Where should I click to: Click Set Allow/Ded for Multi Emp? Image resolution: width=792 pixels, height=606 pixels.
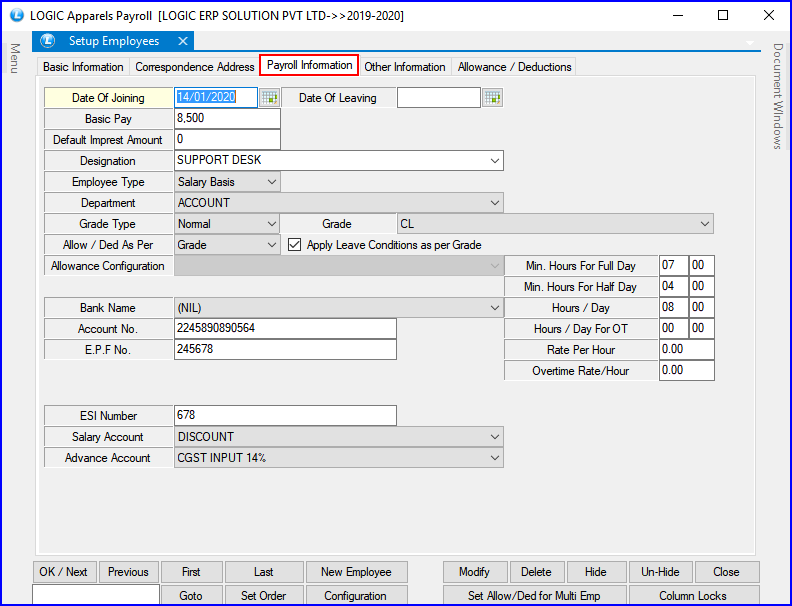534,595
